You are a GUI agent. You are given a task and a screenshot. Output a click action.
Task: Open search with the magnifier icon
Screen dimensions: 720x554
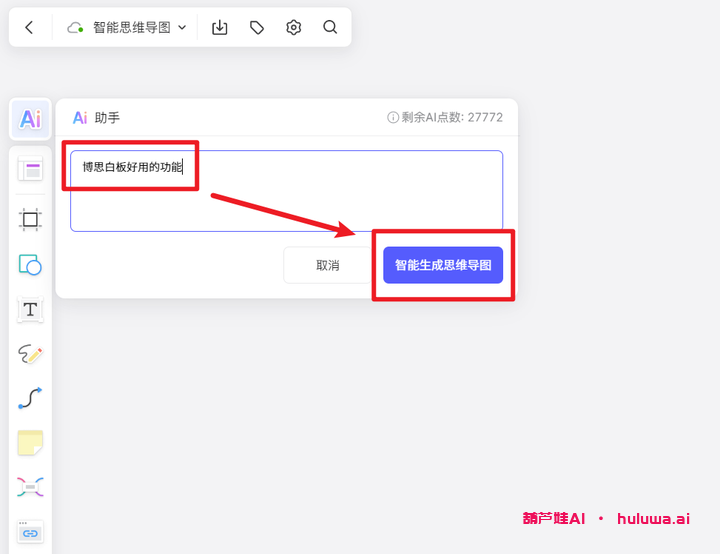[330, 28]
